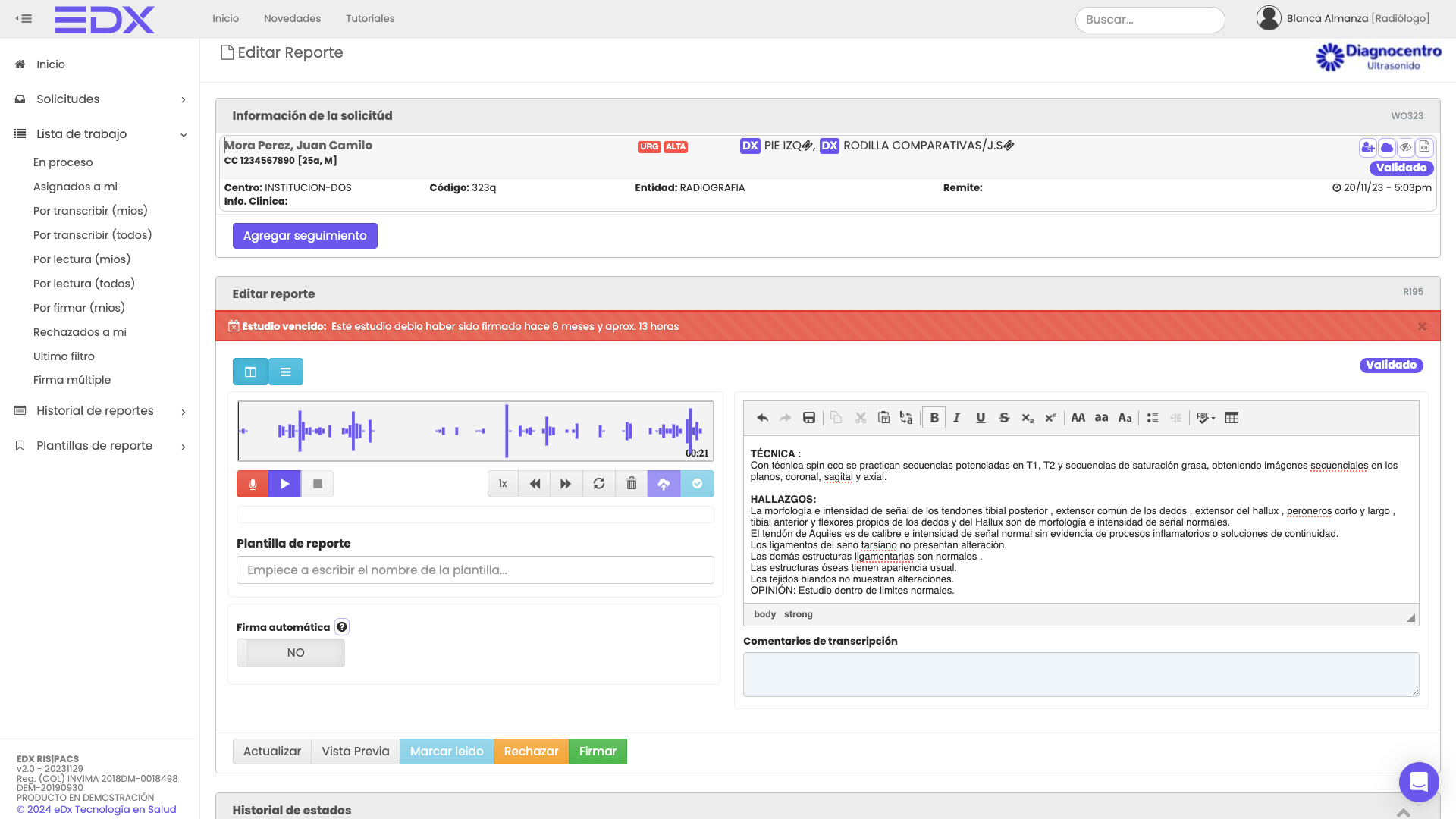
Task: Open the Novedades top menu
Action: coord(292,18)
